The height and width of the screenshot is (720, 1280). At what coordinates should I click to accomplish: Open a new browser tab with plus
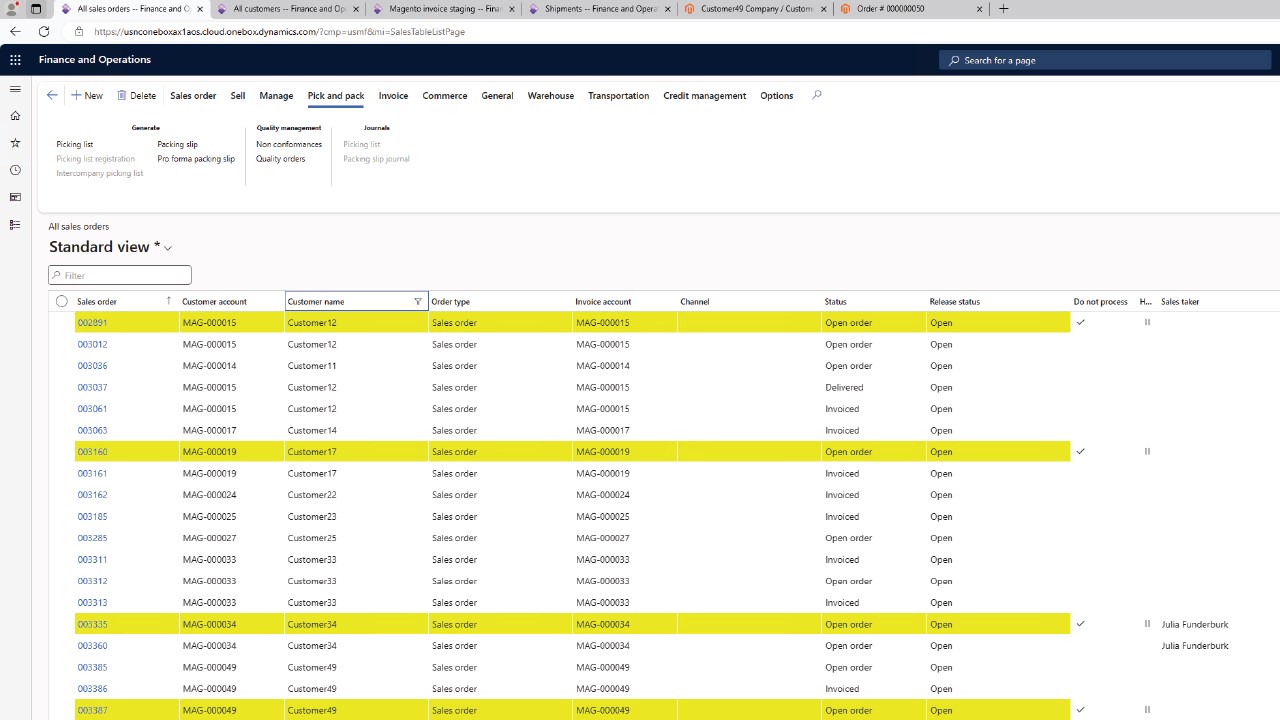(x=1003, y=9)
